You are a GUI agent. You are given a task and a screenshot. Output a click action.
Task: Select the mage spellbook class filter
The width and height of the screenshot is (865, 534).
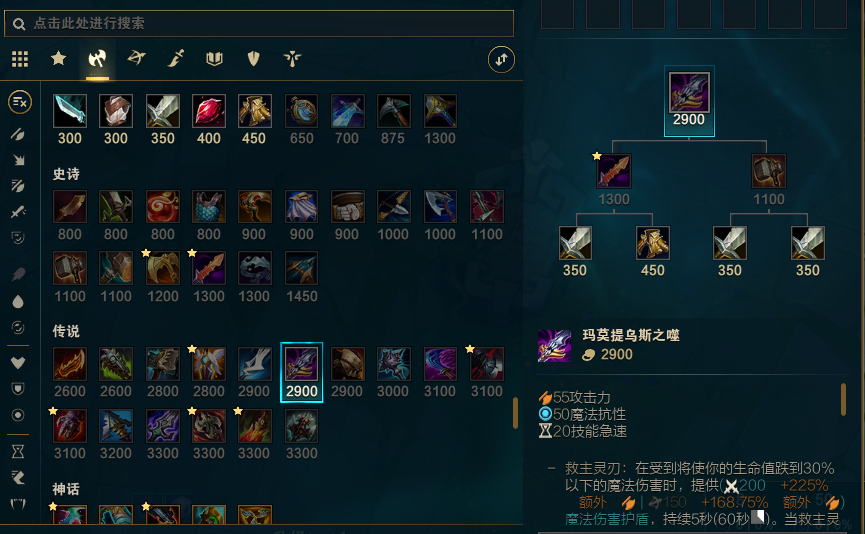tap(215, 58)
